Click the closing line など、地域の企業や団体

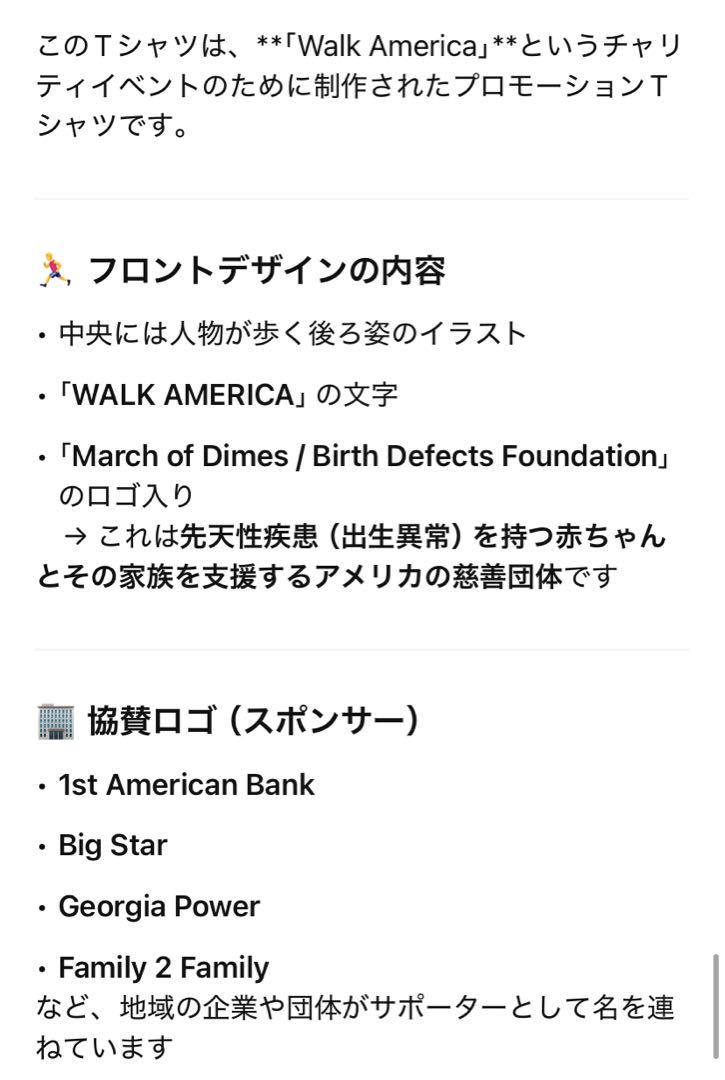355,1026
